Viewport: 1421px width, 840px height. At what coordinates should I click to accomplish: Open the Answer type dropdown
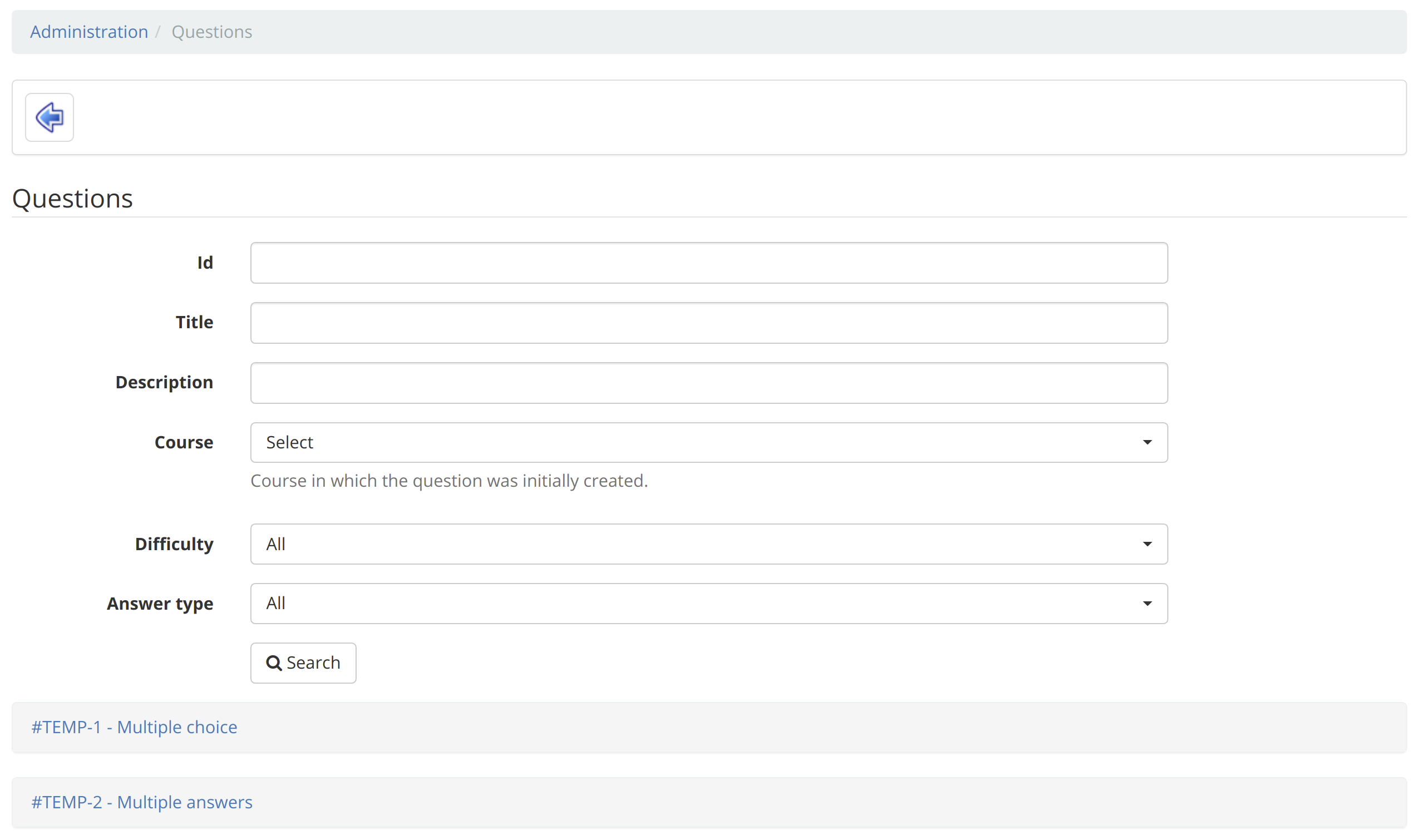[x=708, y=604]
